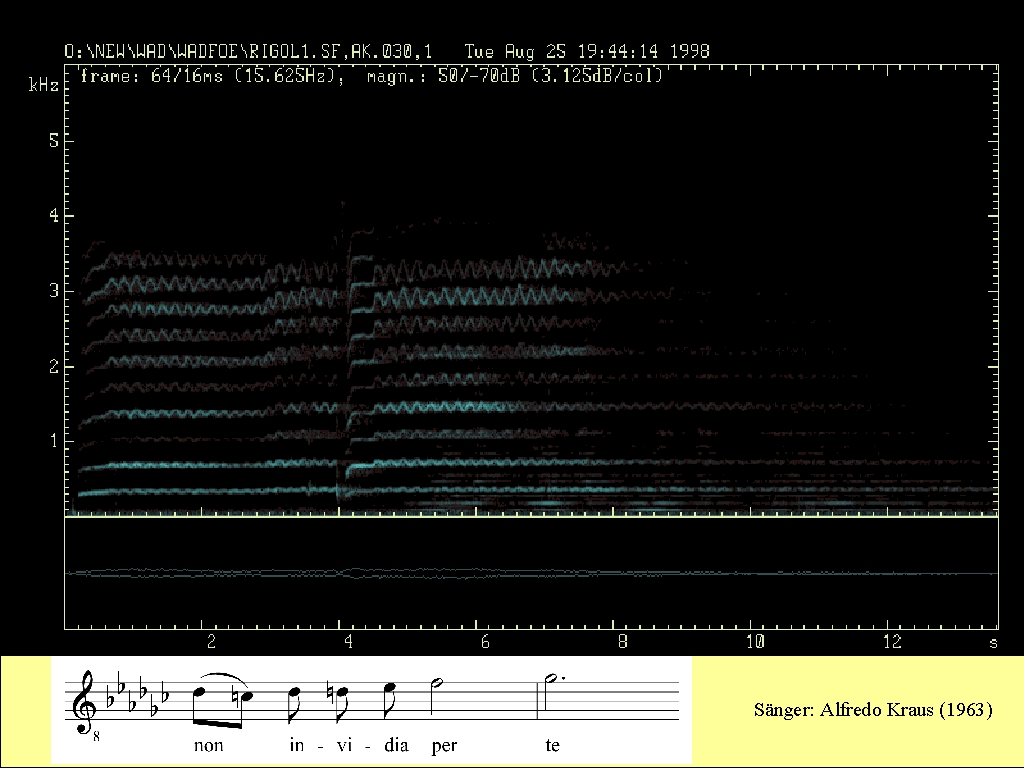The image size is (1024, 768).
Task: Click the kHz unit label
Action: pyautogui.click(x=43, y=87)
